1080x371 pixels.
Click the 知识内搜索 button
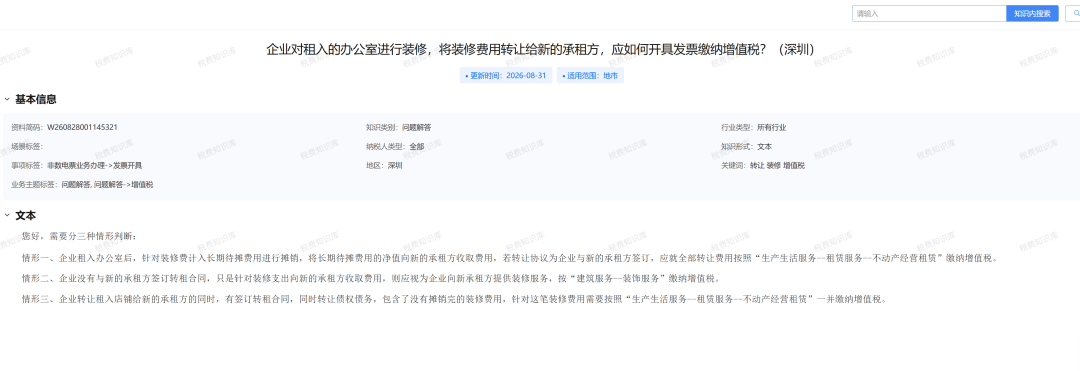click(x=1032, y=14)
